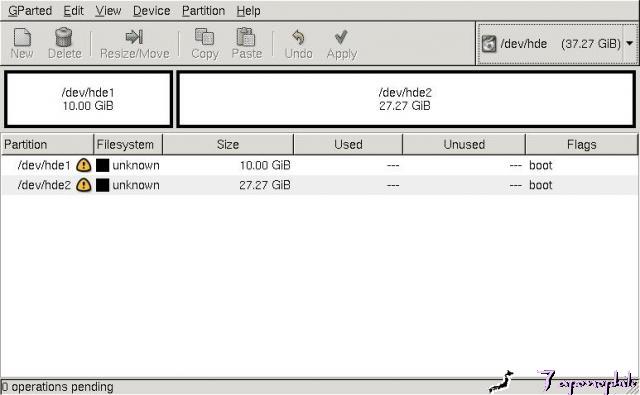
Task: Click black filesystem color box for /dev/hde1
Action: pos(102,165)
